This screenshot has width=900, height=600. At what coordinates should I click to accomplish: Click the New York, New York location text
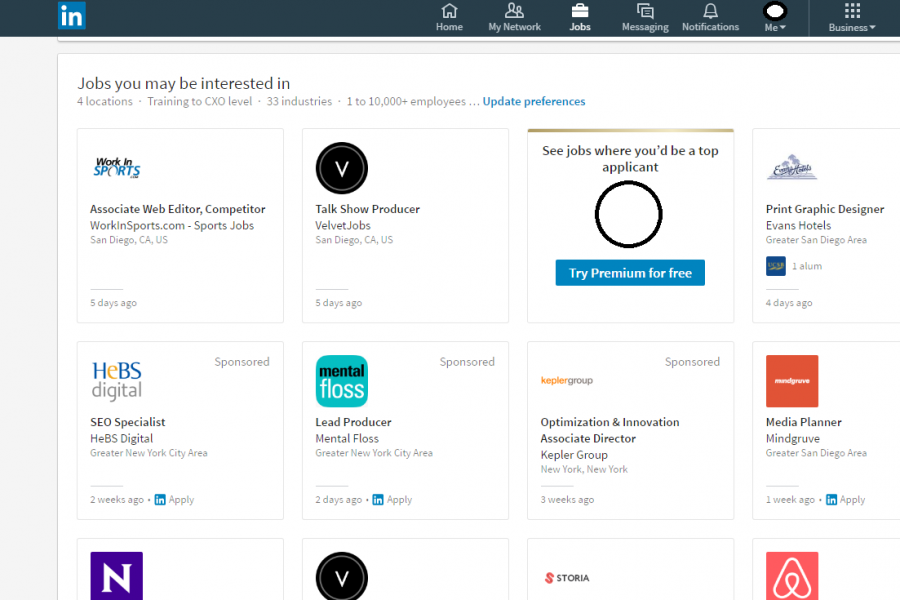(584, 469)
